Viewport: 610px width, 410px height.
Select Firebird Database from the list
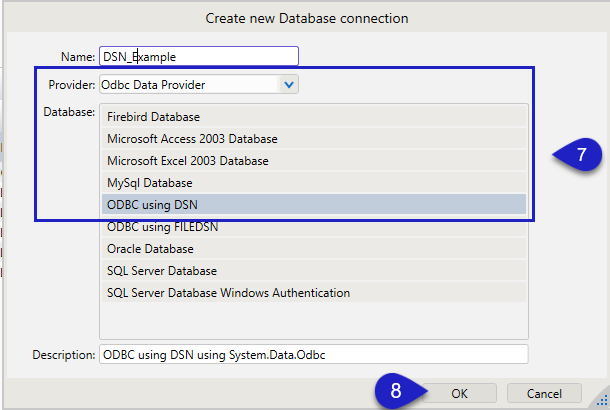pyautogui.click(x=313, y=116)
